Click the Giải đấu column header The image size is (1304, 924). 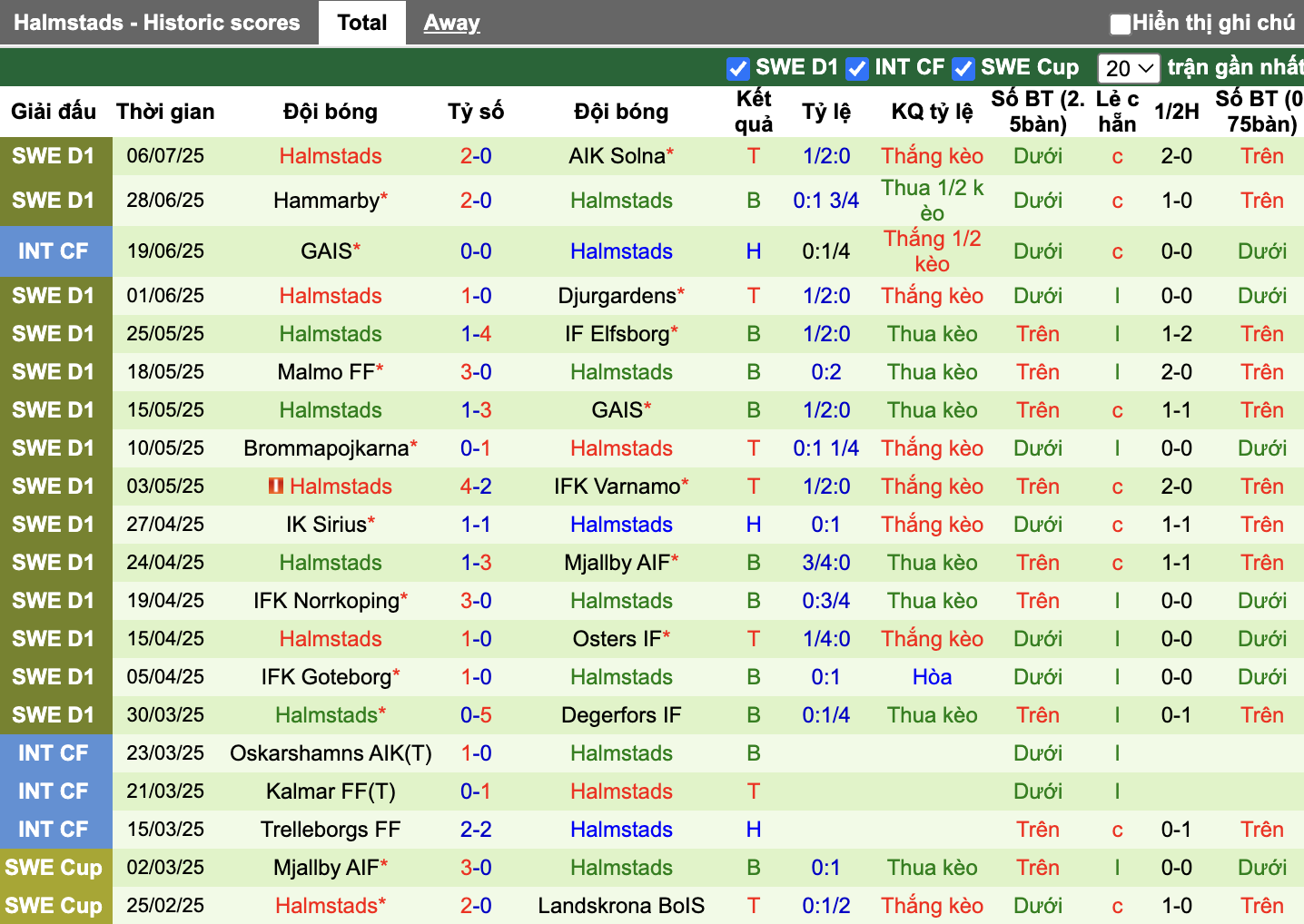[x=54, y=112]
